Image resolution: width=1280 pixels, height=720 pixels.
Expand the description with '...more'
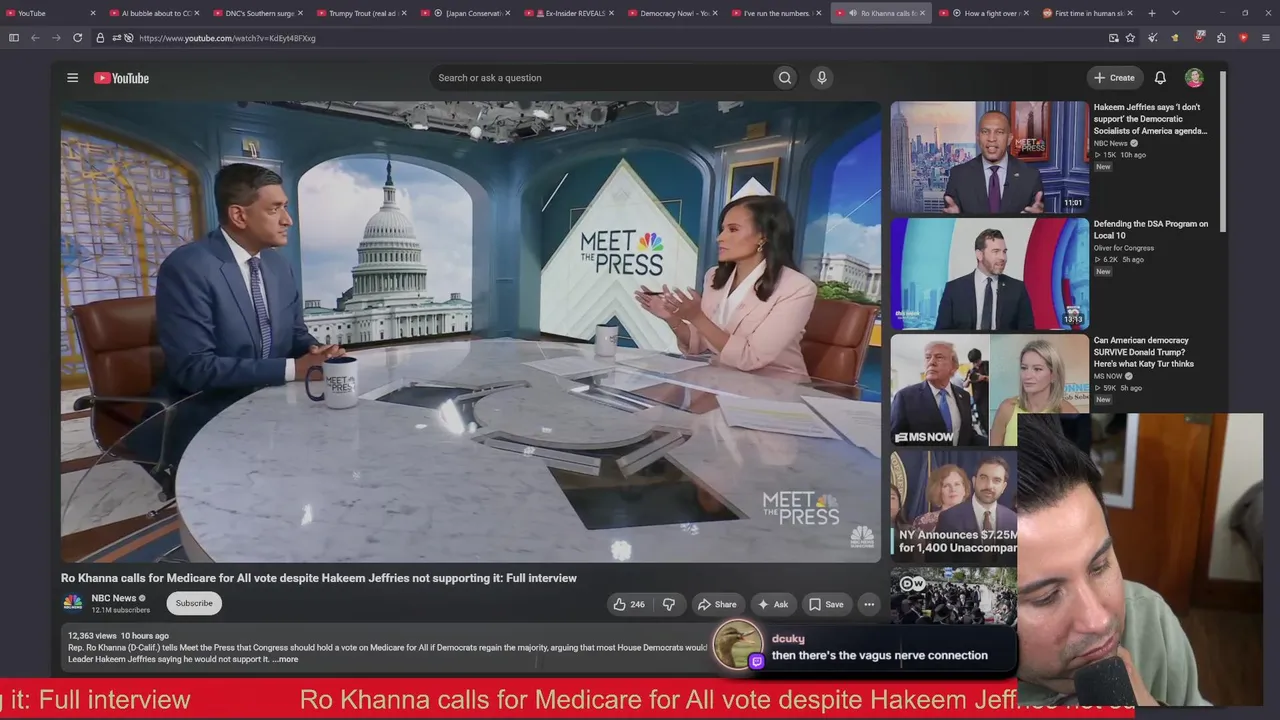point(285,659)
